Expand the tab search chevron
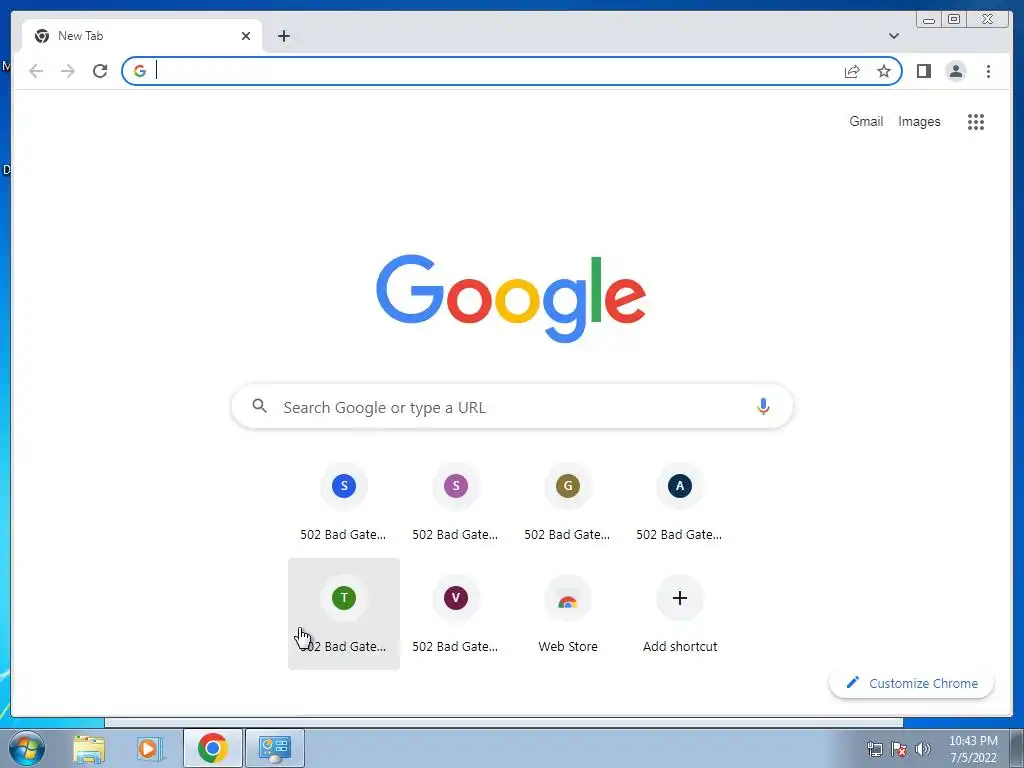Image resolution: width=1024 pixels, height=768 pixels. point(893,36)
